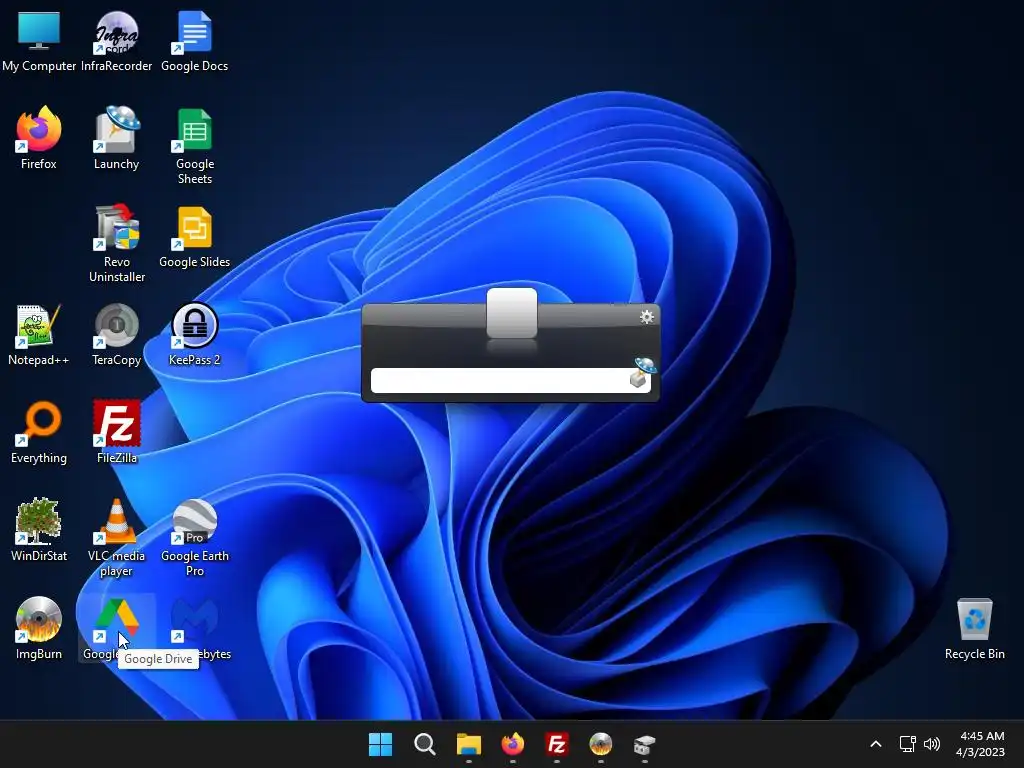The width and height of the screenshot is (1024, 768).
Task: Select the VLC media player shortcut
Action: (116, 537)
